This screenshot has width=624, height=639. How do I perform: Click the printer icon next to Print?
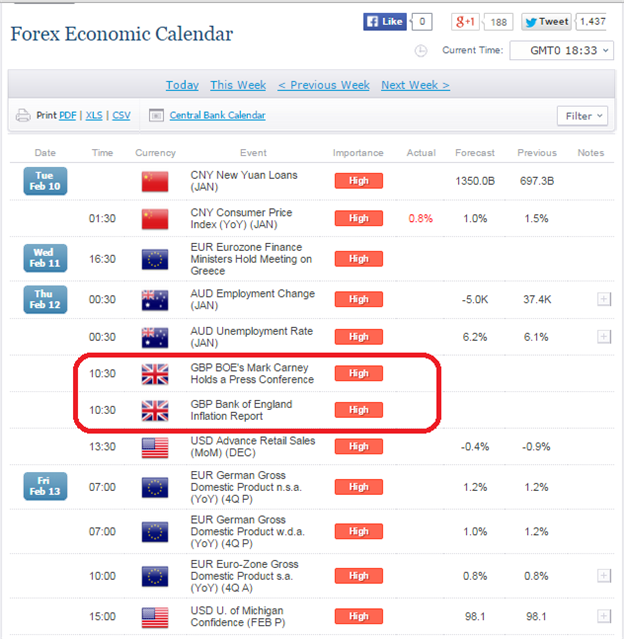coord(22,116)
